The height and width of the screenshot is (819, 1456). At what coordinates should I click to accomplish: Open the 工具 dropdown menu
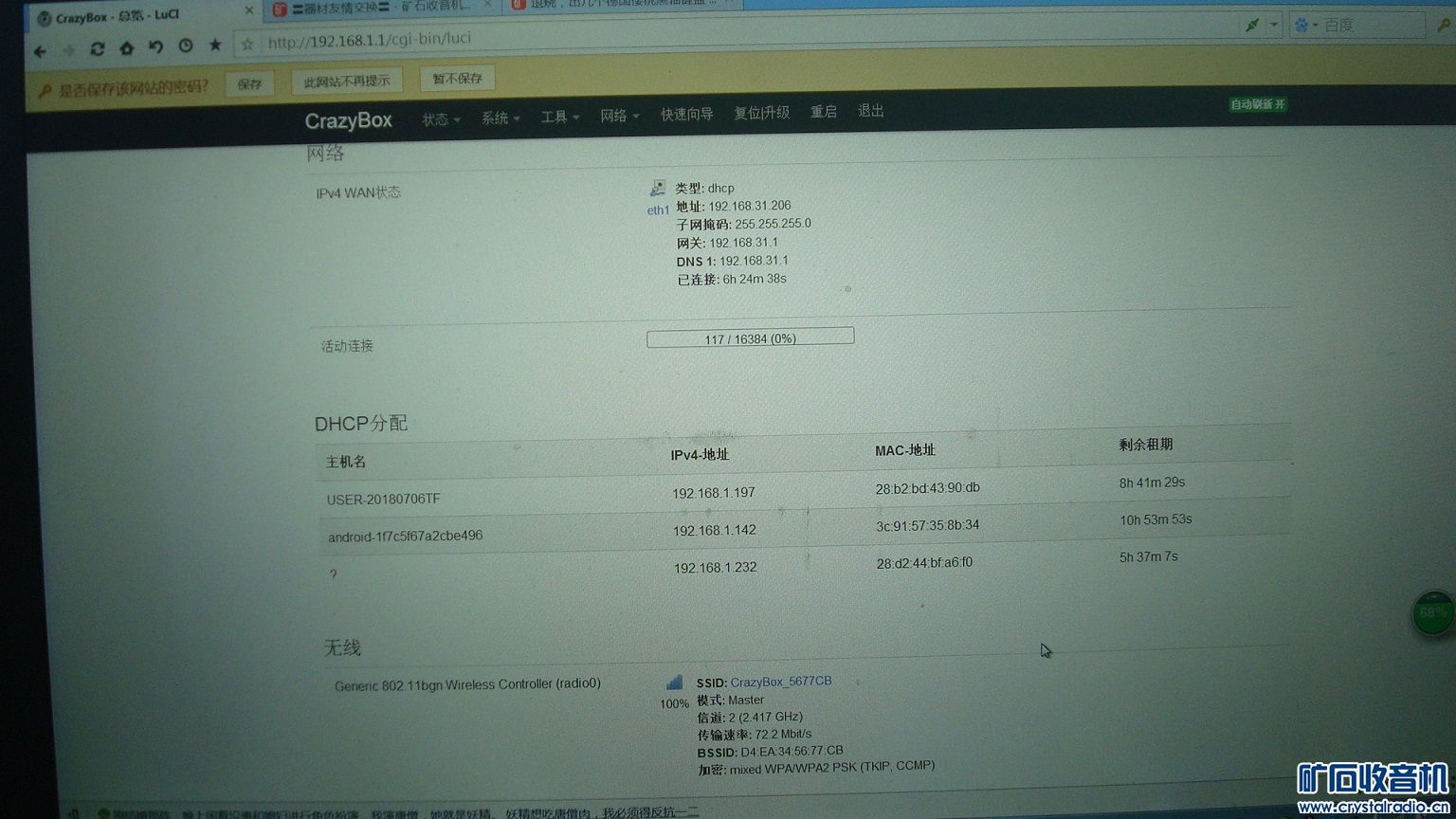click(559, 117)
